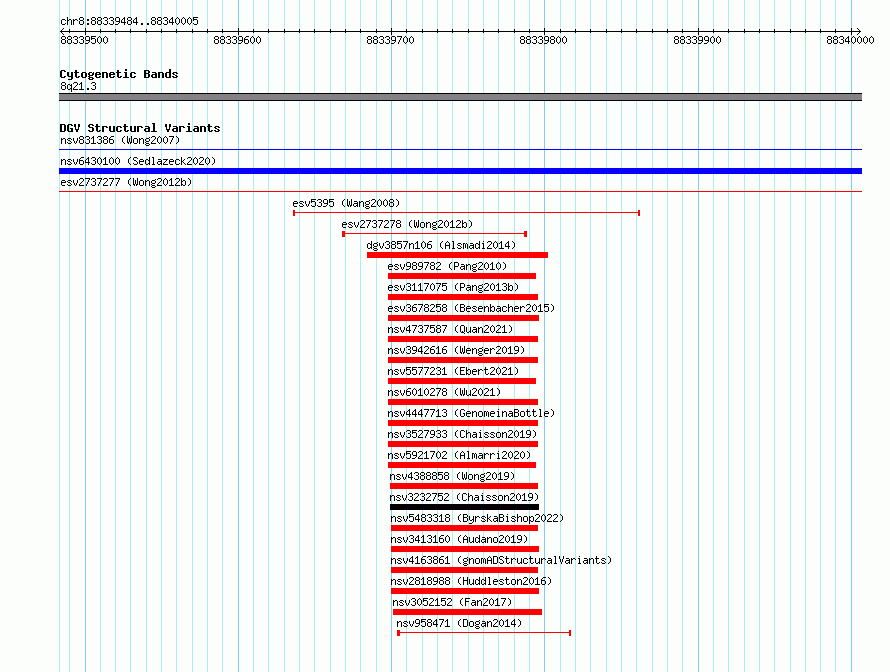890x672 pixels.
Task: Open variant nsv5921702 (Almarri2020) label
Action: (x=459, y=455)
